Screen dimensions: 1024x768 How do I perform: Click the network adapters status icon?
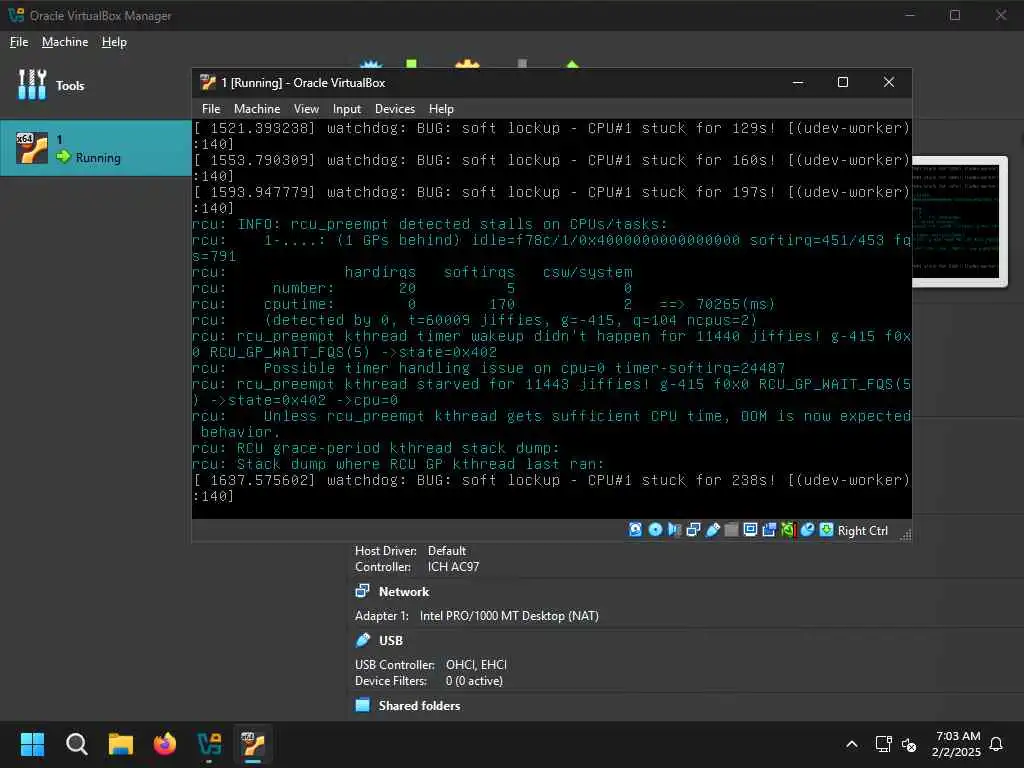[693, 530]
